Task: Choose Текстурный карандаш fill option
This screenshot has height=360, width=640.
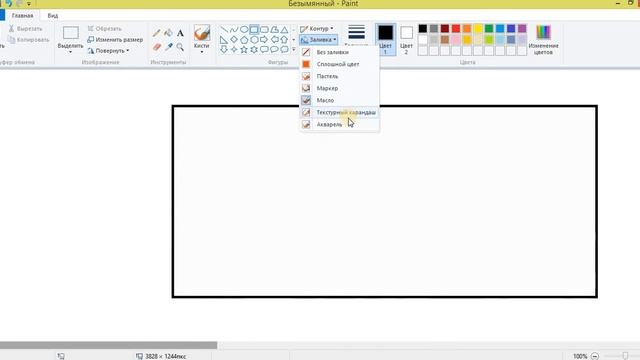Action: pyautogui.click(x=340, y=112)
